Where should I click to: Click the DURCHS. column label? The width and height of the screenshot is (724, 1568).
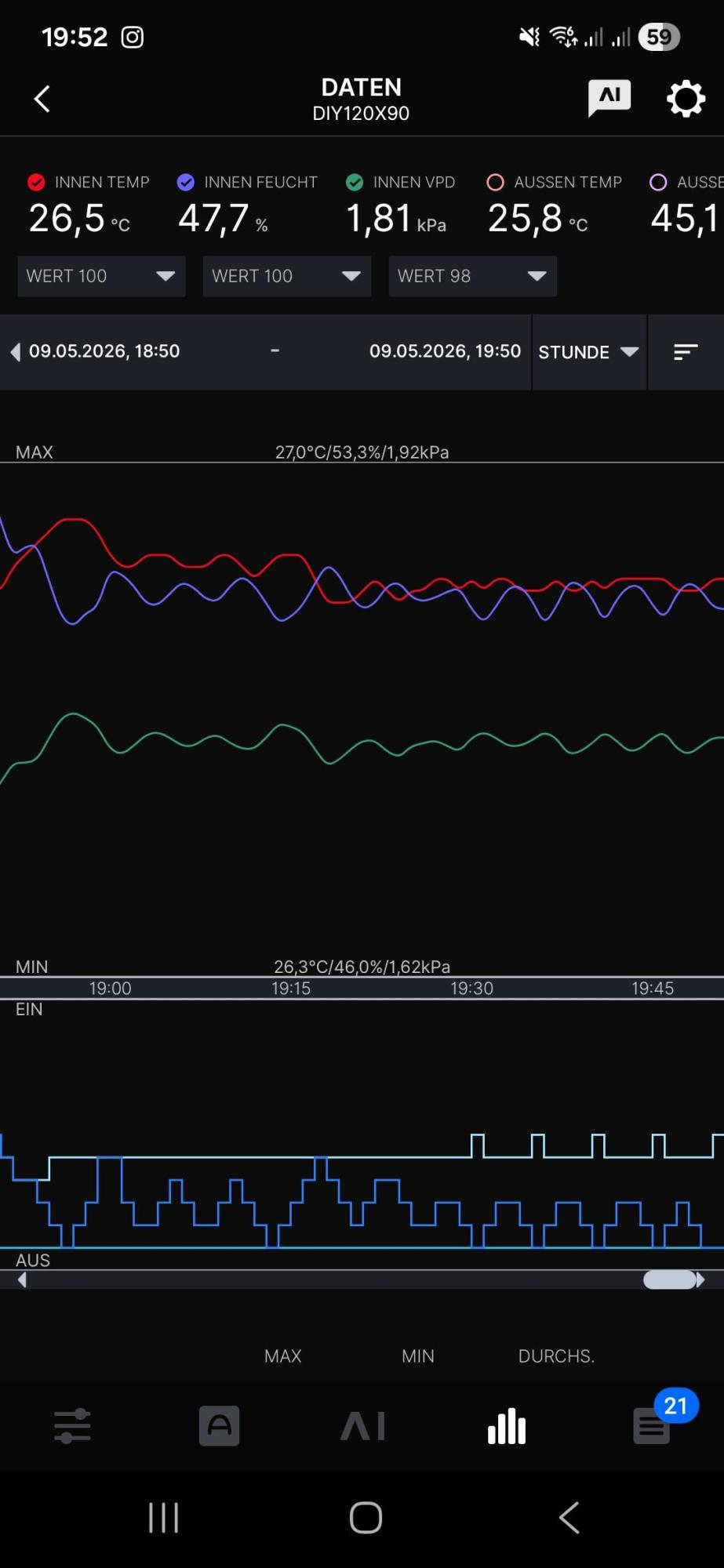click(556, 1356)
